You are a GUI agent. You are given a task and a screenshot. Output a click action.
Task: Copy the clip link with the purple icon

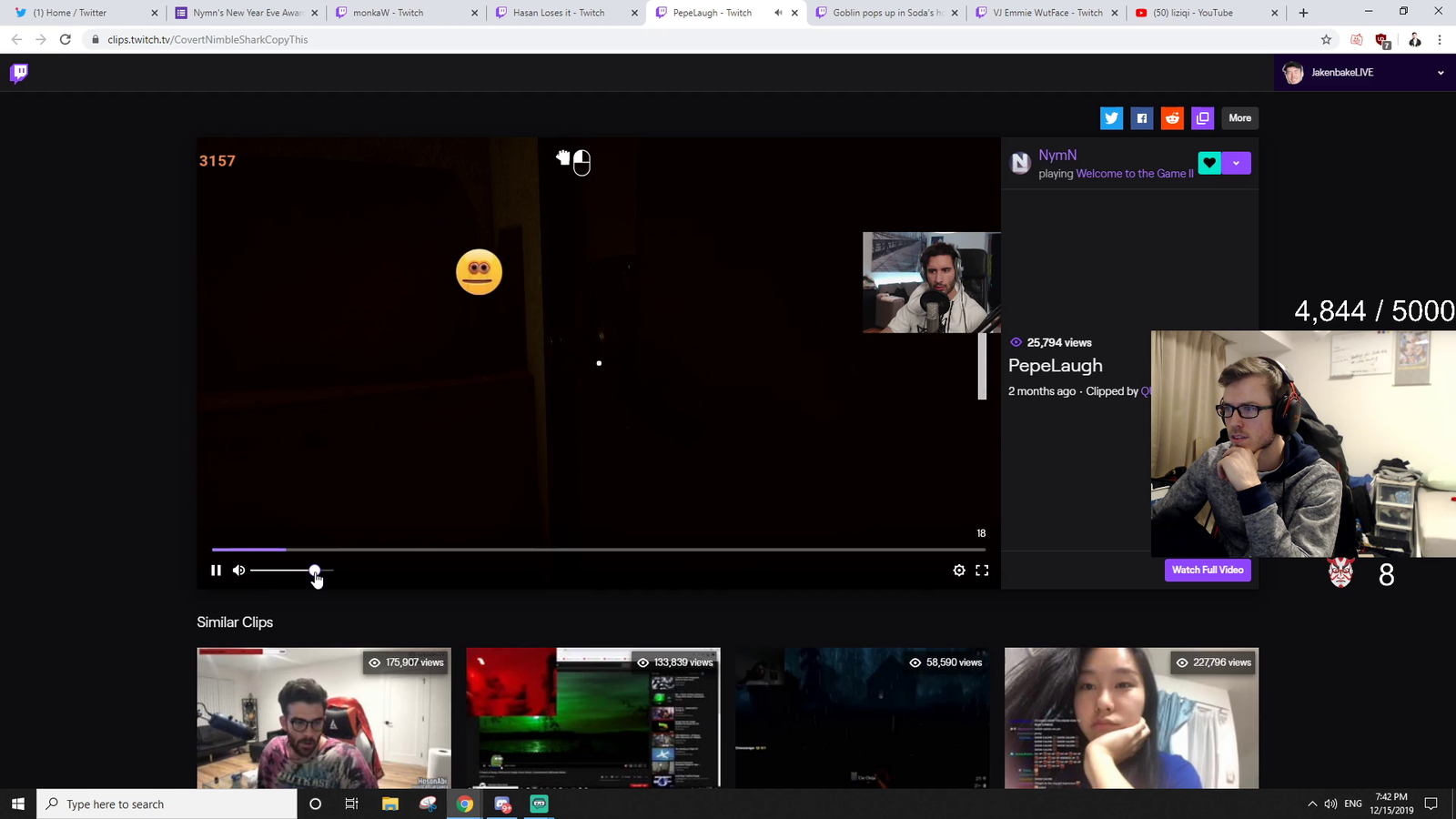[1203, 118]
